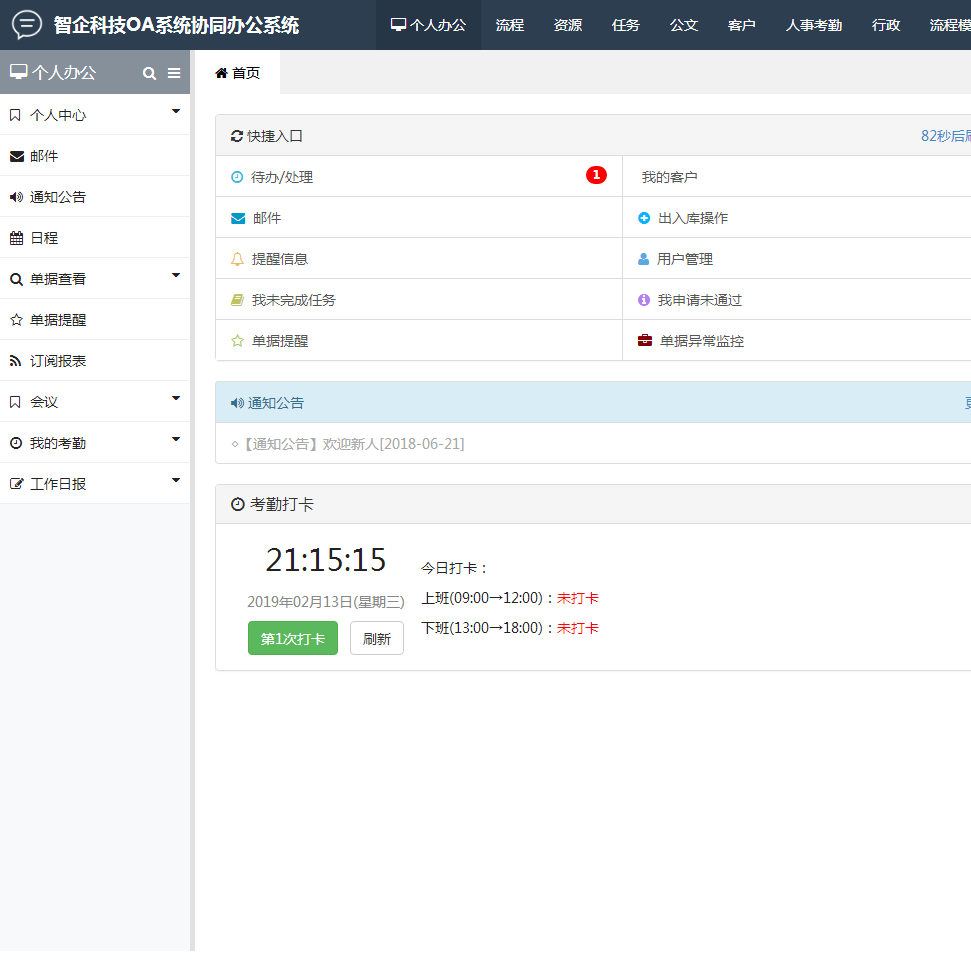Expand the 单据查看 dropdown arrow
Viewport: 971px width, 971px height.
[176, 275]
